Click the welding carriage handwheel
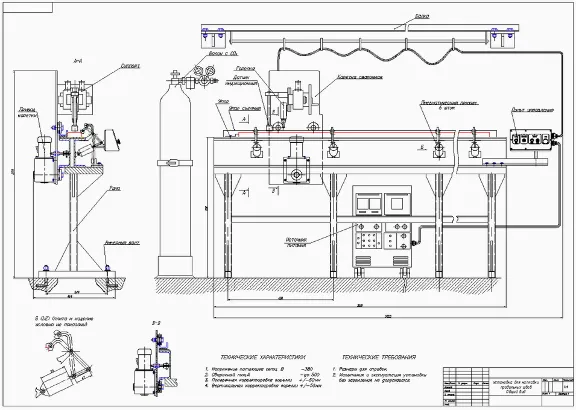 311,96
